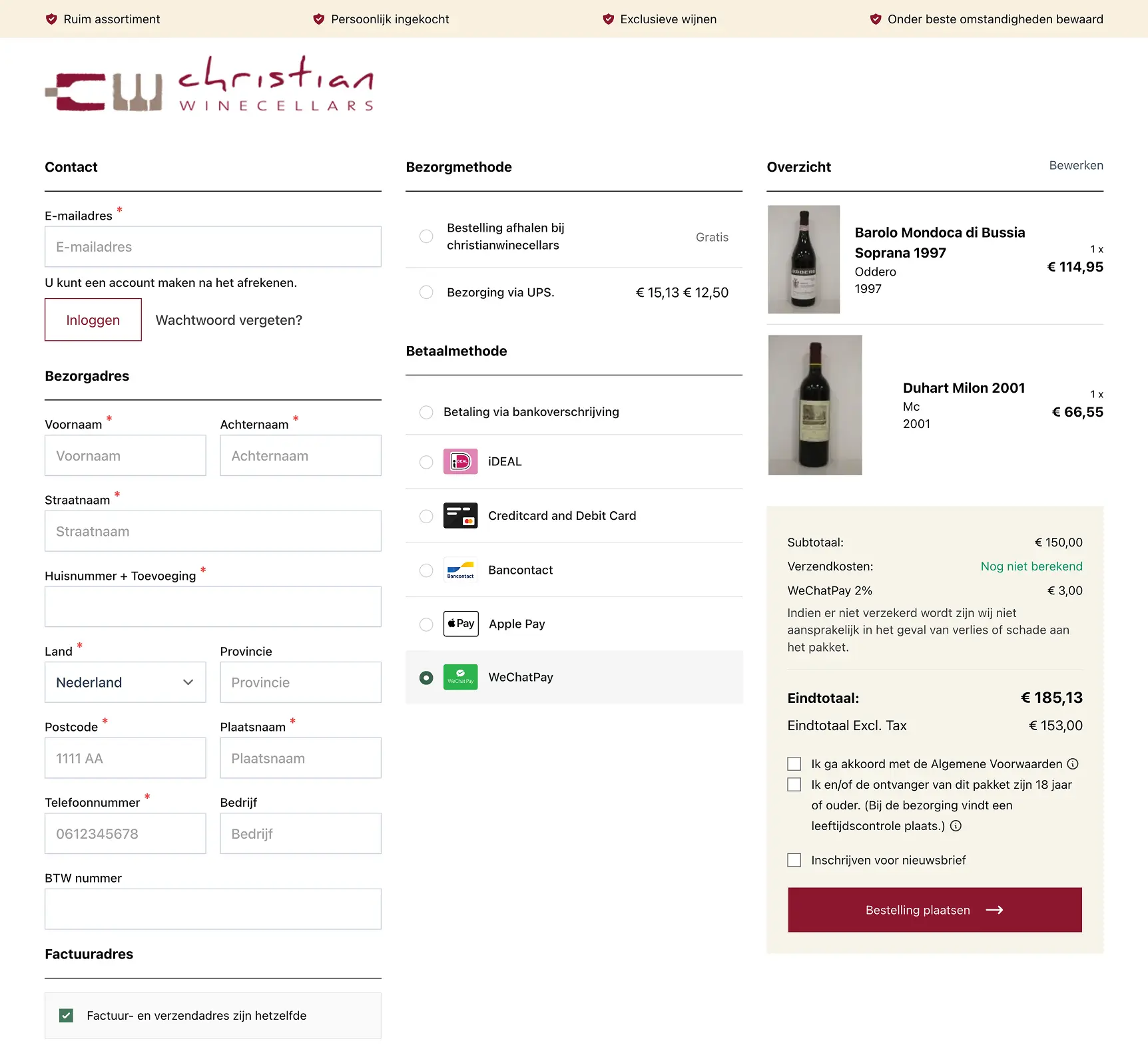Viewport: 1148px width, 1061px height.
Task: Open the Land dropdown showing Nederland
Action: (x=125, y=682)
